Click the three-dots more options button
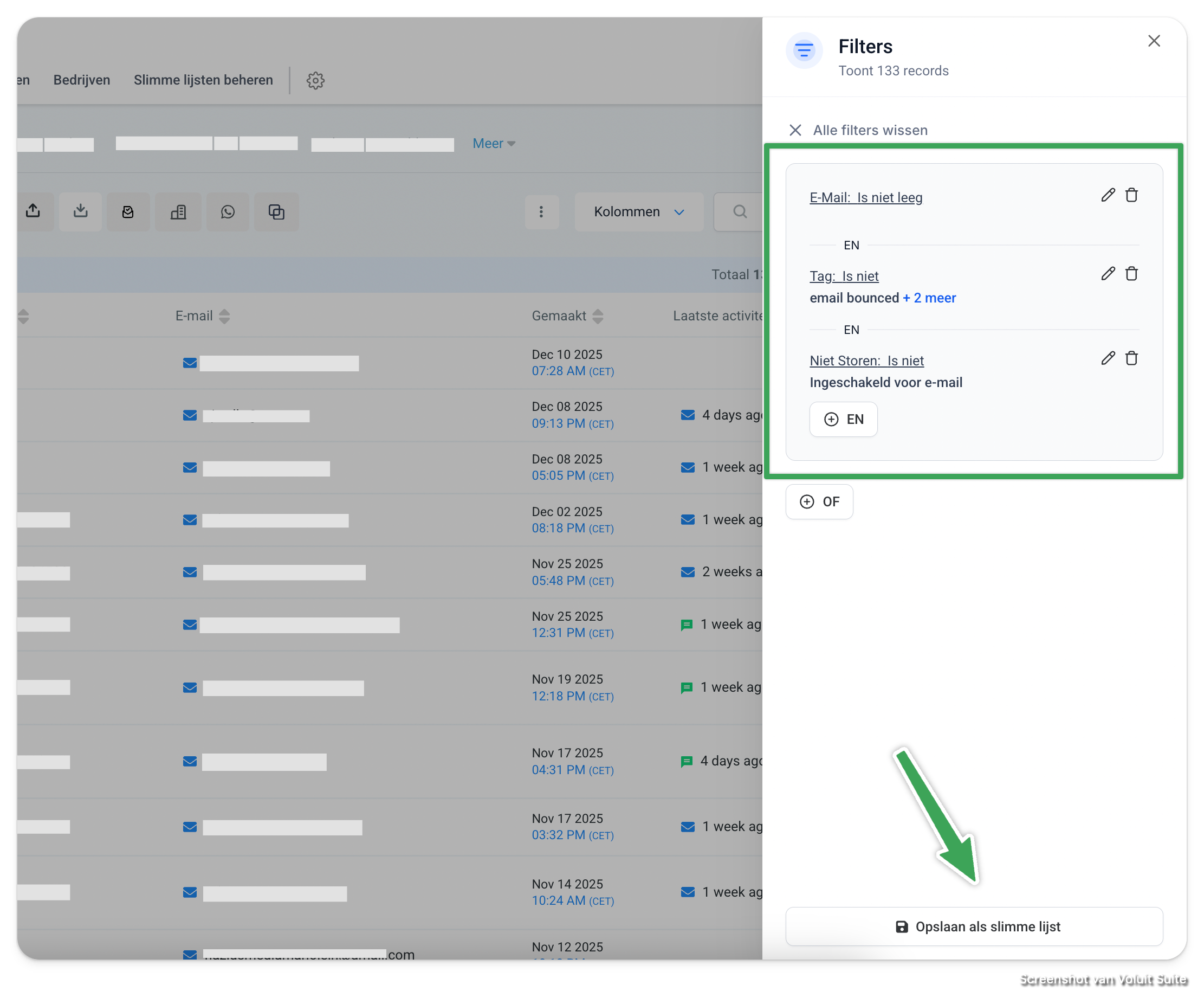This screenshot has height=1004, width=1204. 541,212
